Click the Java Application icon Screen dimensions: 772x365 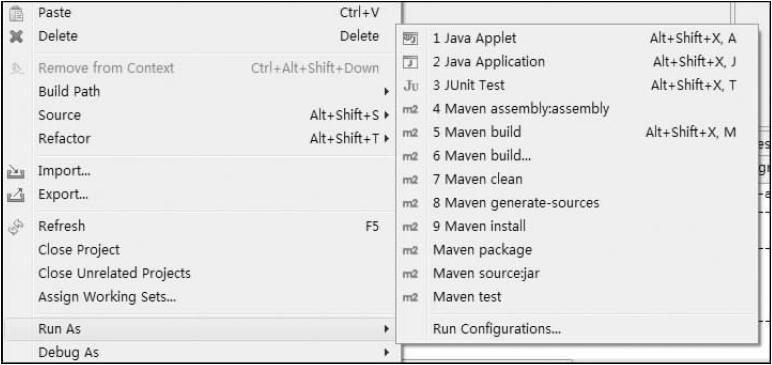click(x=410, y=62)
